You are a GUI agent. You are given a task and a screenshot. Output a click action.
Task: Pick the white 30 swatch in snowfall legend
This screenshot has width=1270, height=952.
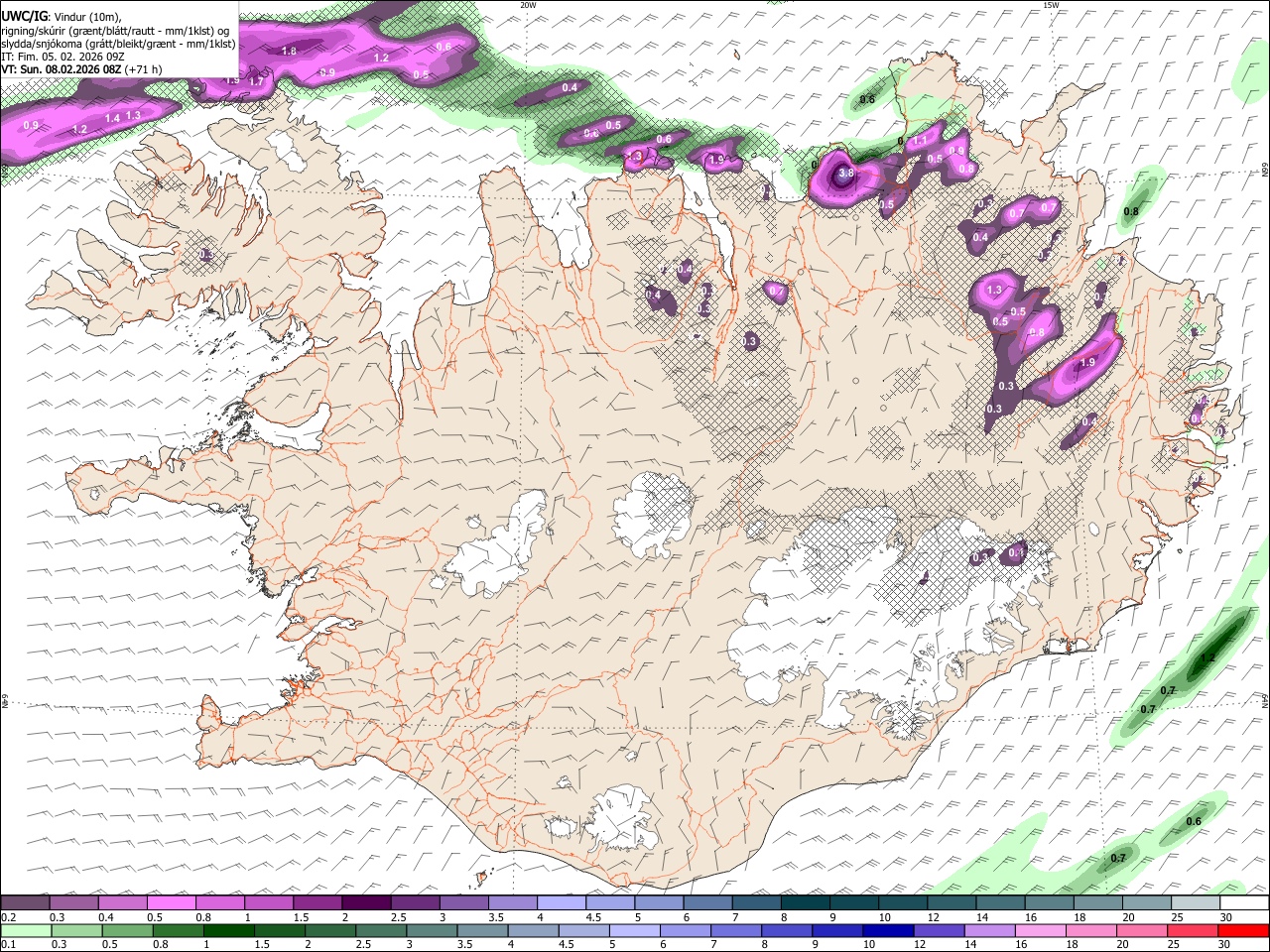[1244, 902]
